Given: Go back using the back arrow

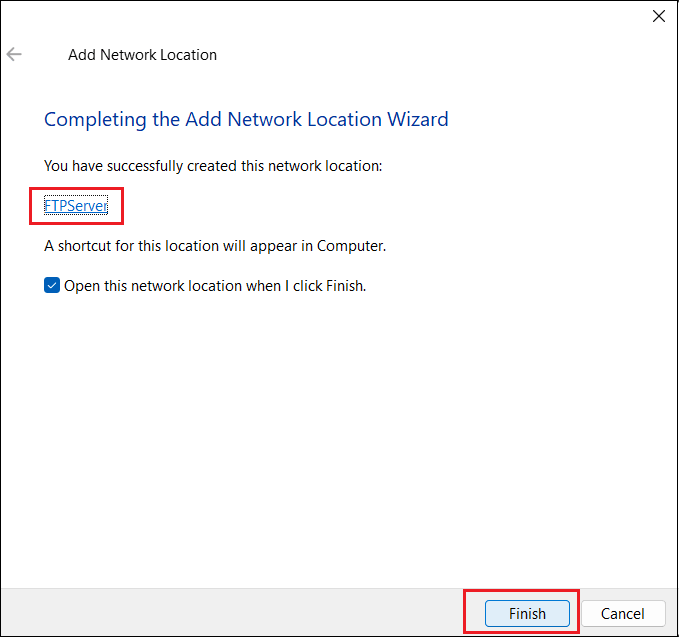Looking at the screenshot, I should [14, 54].
